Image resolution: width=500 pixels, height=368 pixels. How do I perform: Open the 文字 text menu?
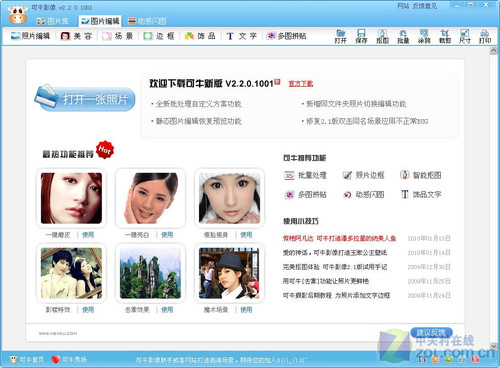[x=242, y=36]
